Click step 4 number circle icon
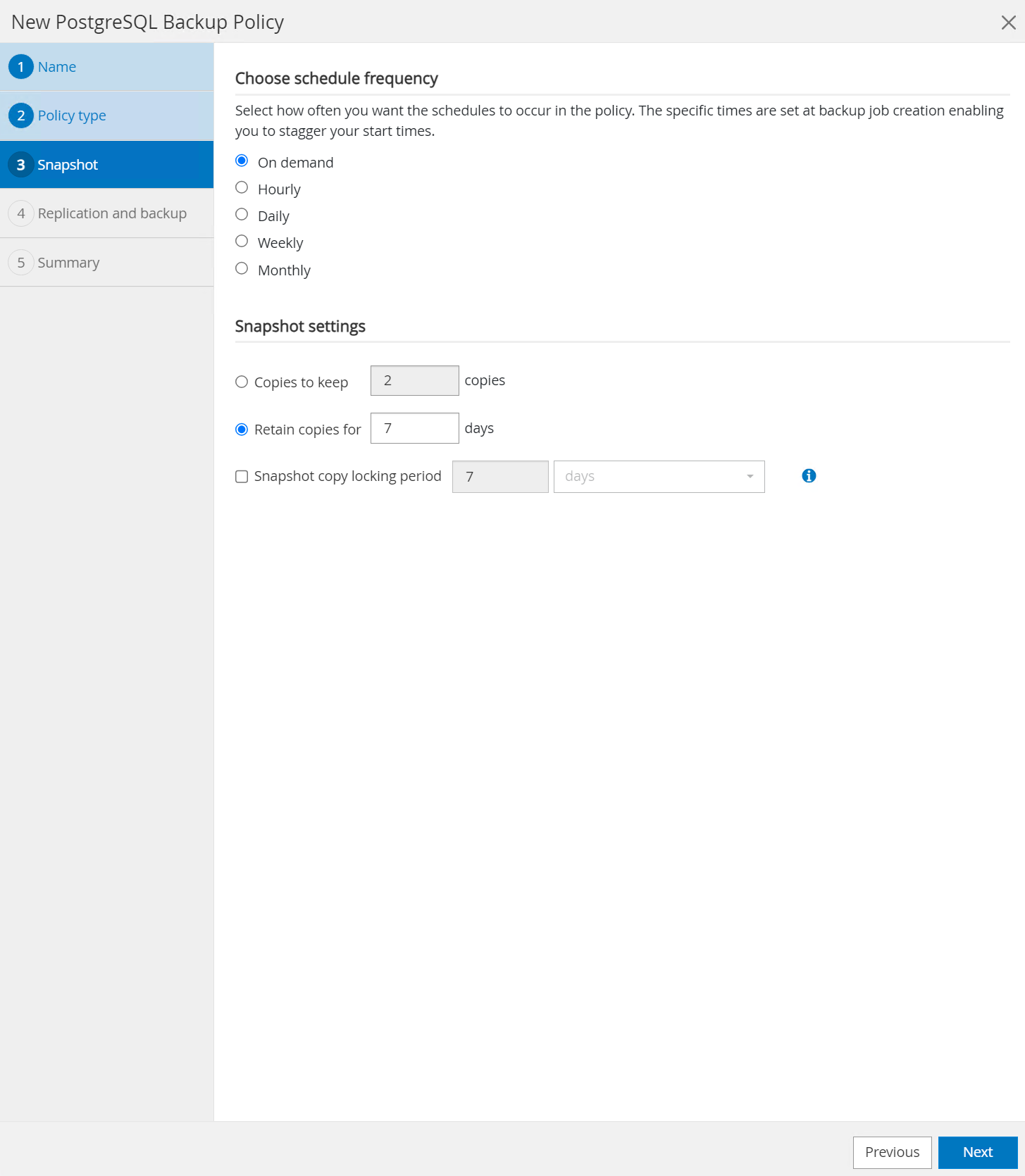The height and width of the screenshot is (1176, 1025). [21, 213]
